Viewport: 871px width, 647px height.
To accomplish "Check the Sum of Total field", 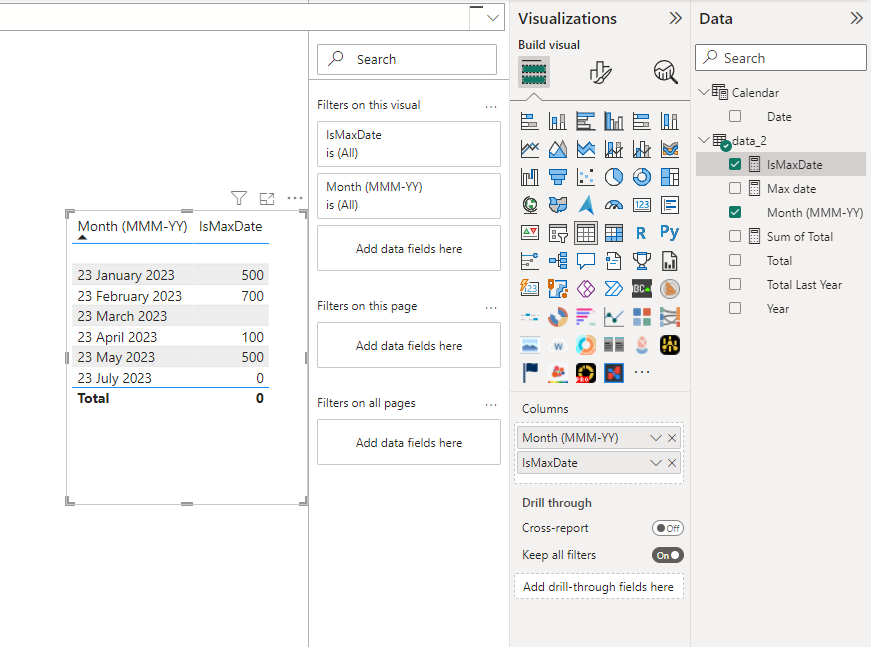I will 735,237.
